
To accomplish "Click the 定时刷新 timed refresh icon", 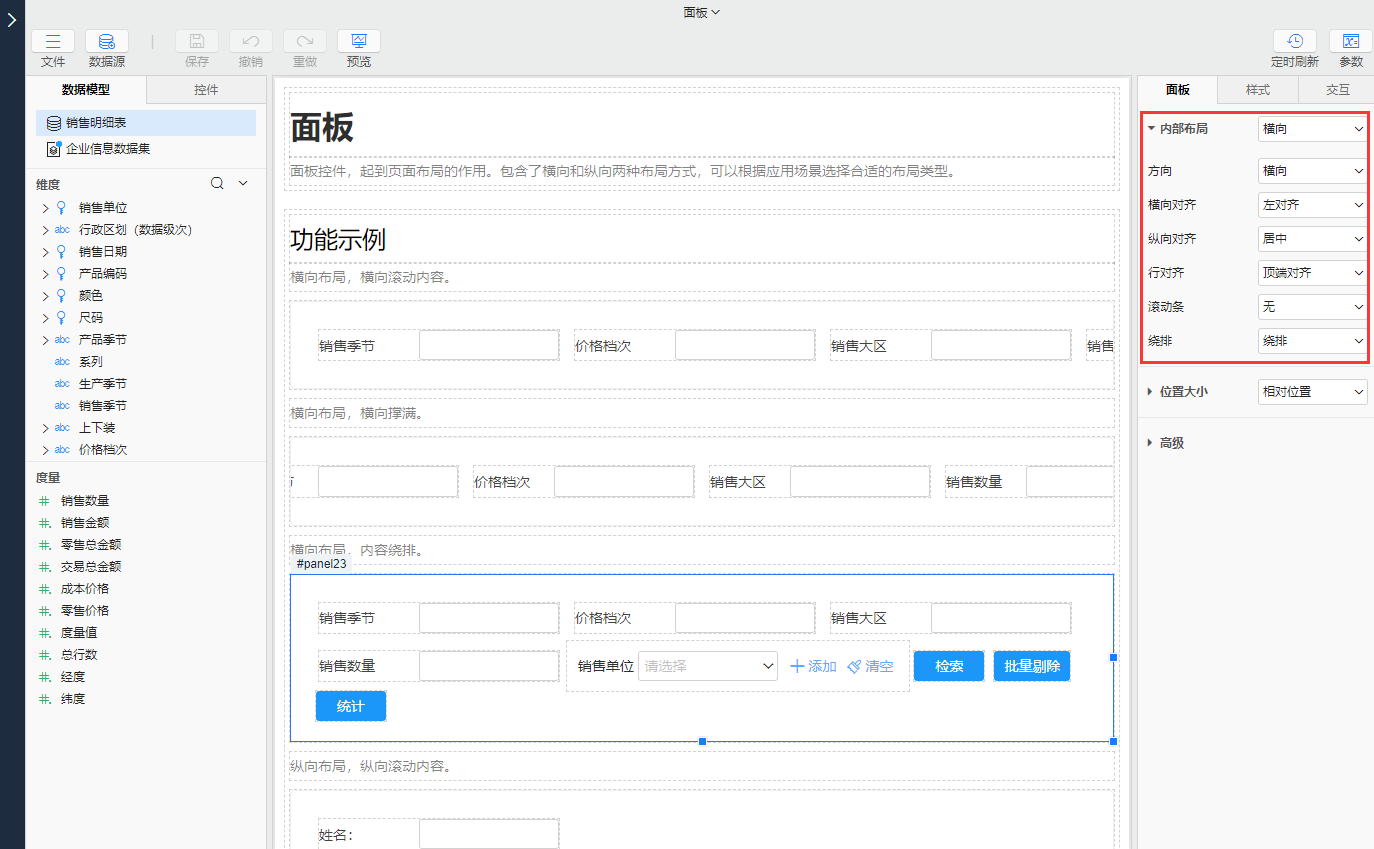I will coord(1294,42).
